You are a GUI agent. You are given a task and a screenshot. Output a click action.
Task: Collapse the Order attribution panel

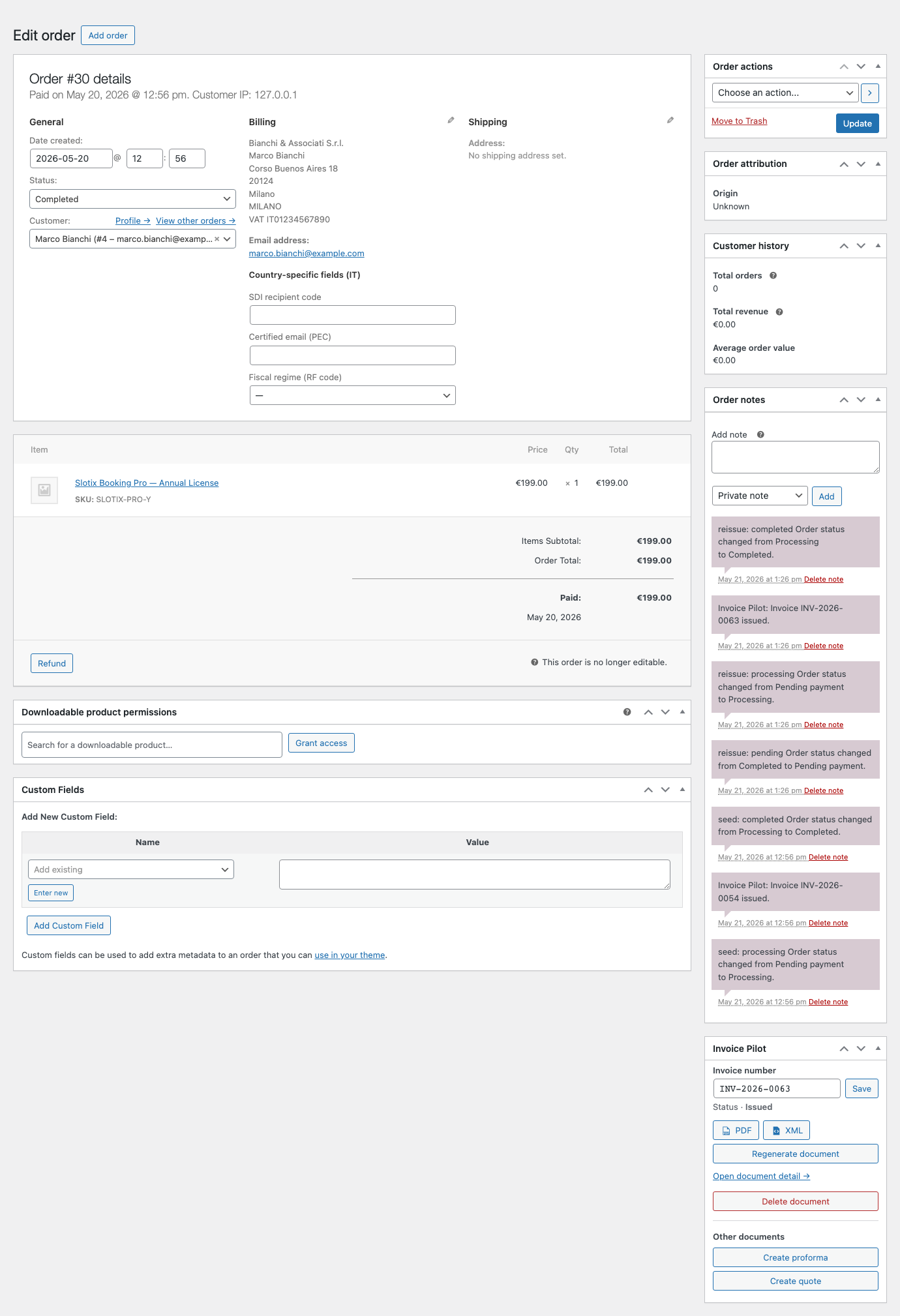pos(878,164)
